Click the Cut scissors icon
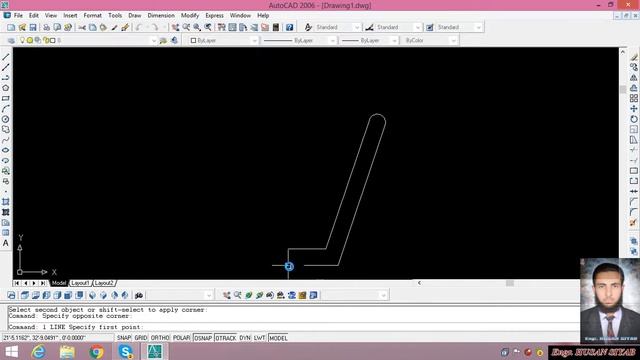This screenshot has width=640, height=360. click(x=82, y=27)
